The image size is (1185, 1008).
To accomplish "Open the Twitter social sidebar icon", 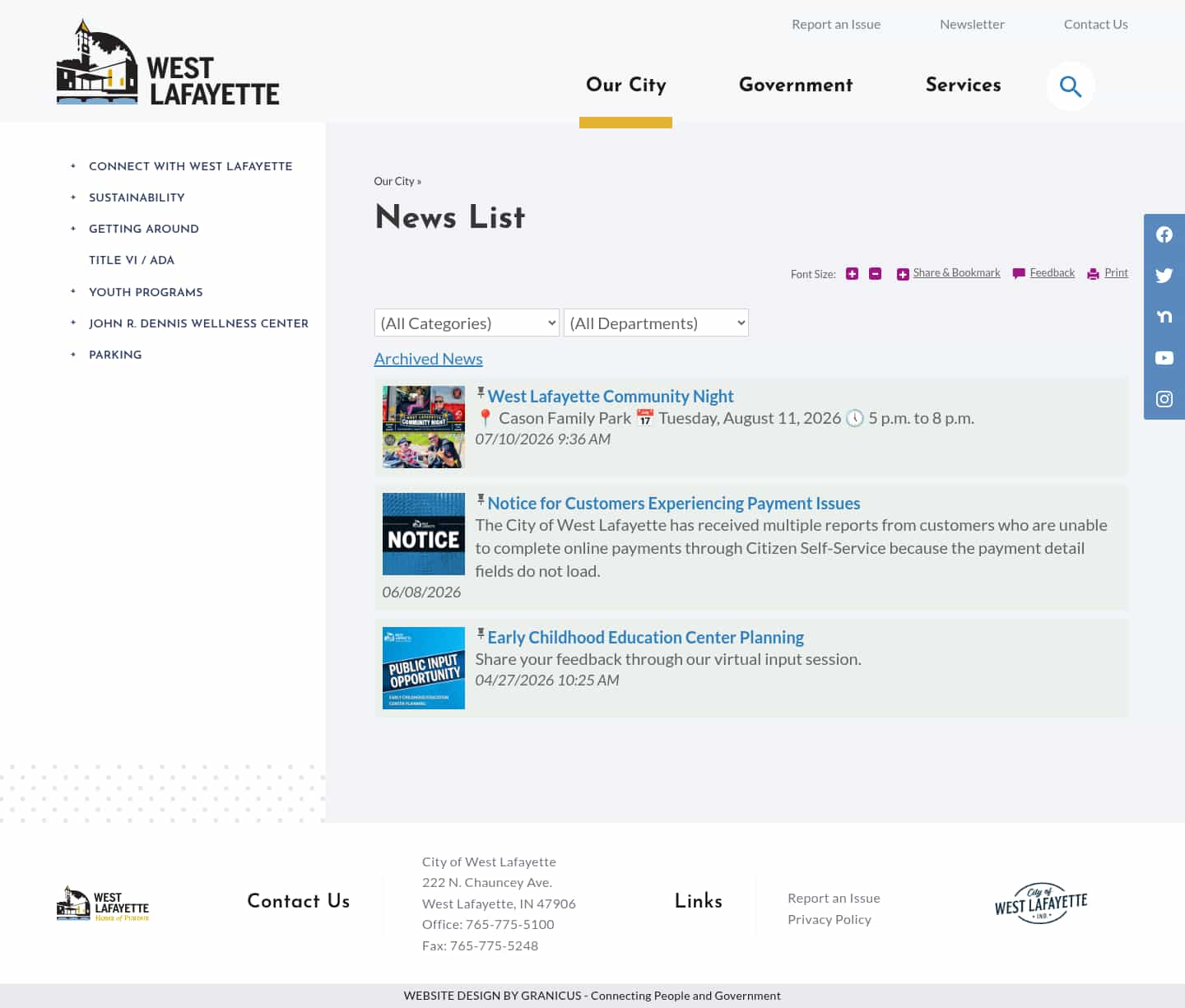I will click(x=1164, y=276).
